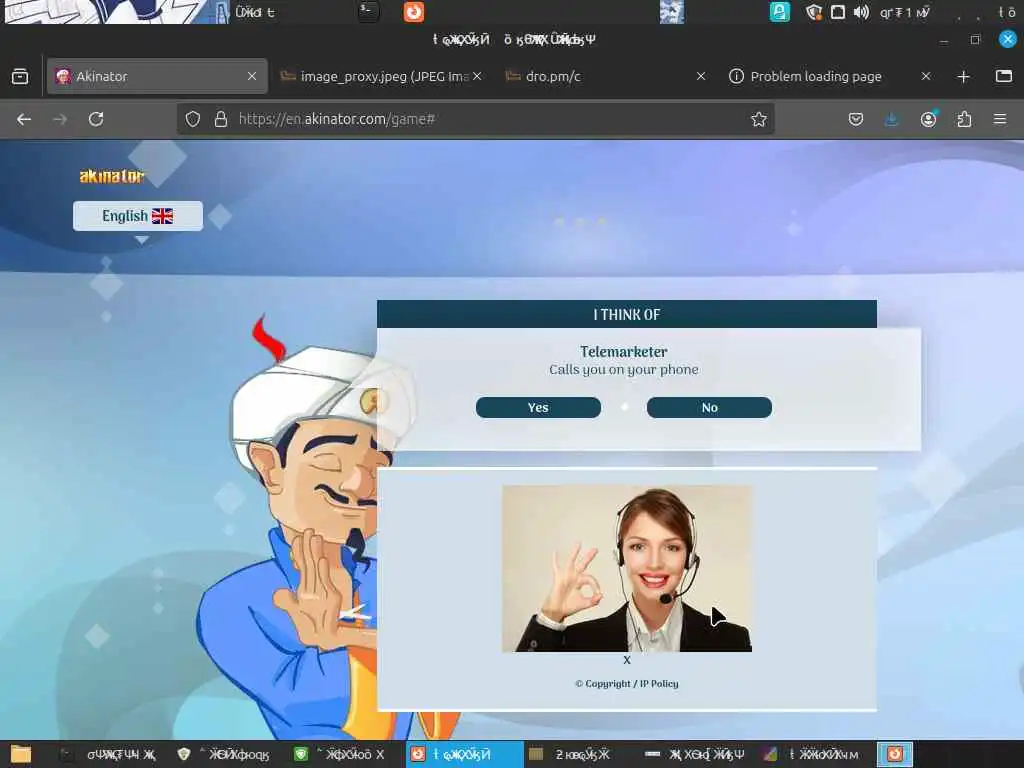The width and height of the screenshot is (1024, 768).
Task: Go back with the back arrow
Action: 24,119
